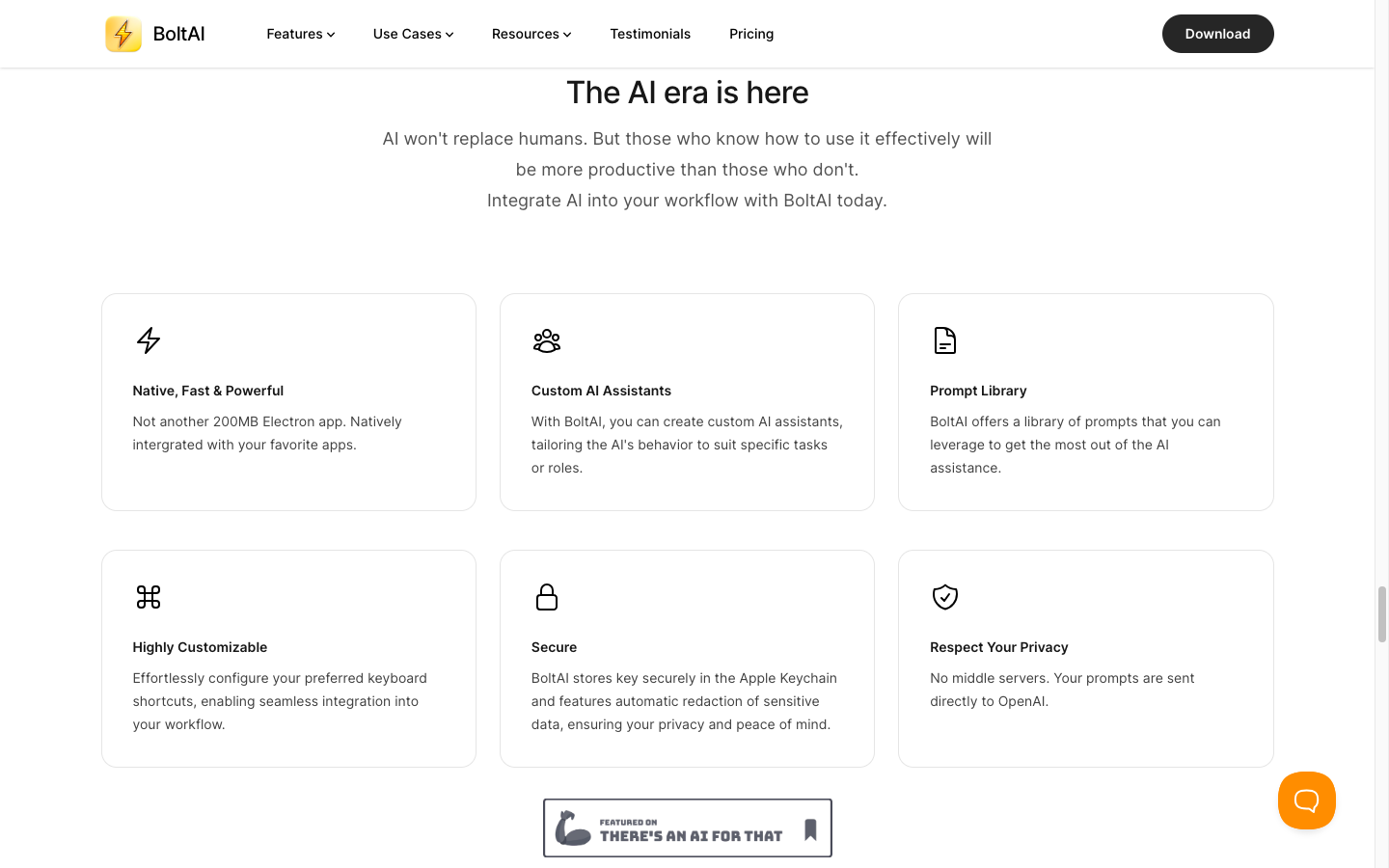The width and height of the screenshot is (1389, 868).
Task: Click the No middle servers description text
Action: pos(1062,690)
